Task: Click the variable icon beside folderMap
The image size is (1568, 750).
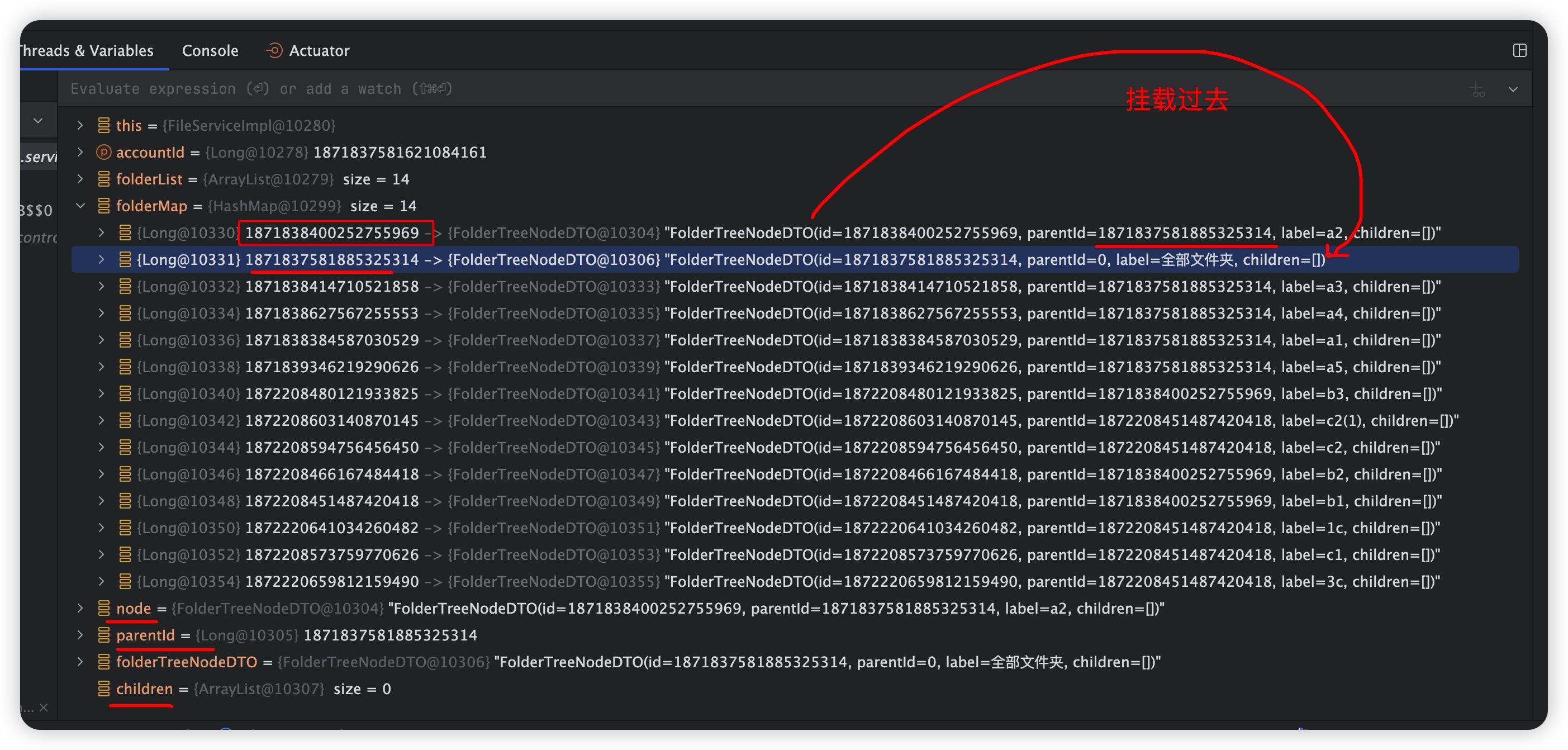Action: point(103,206)
